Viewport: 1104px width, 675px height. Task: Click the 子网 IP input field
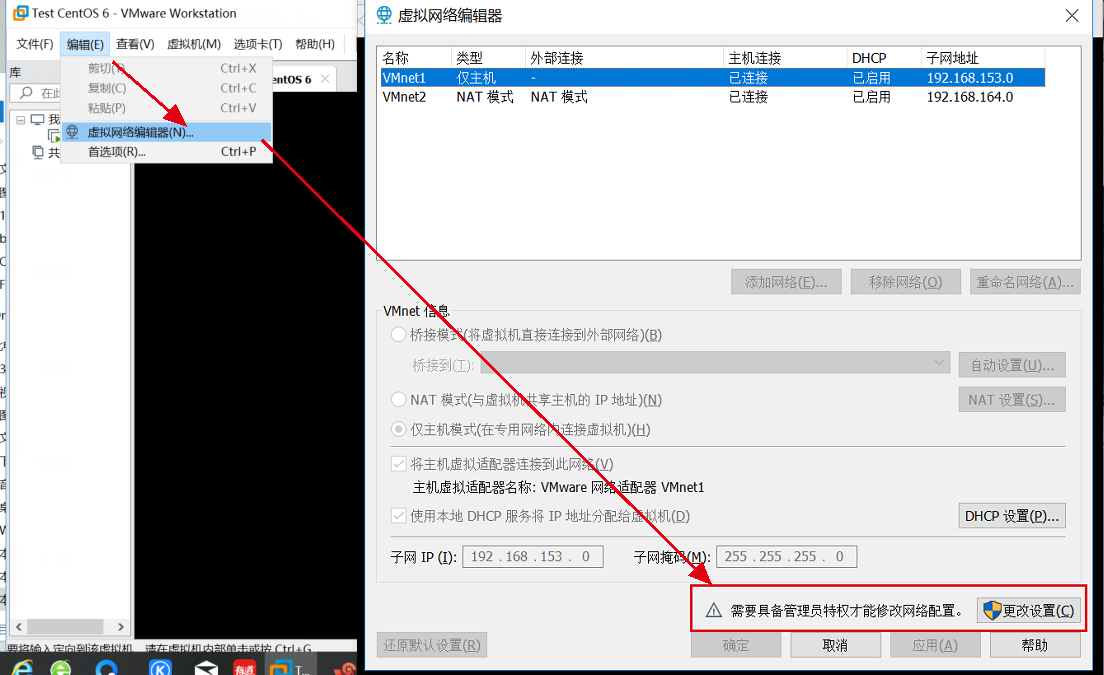coord(533,557)
